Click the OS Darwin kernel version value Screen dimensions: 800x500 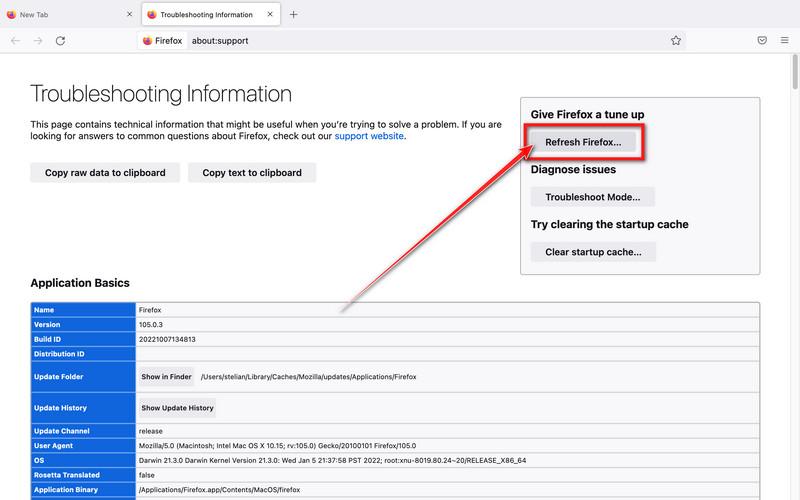pyautogui.click(x=332, y=460)
